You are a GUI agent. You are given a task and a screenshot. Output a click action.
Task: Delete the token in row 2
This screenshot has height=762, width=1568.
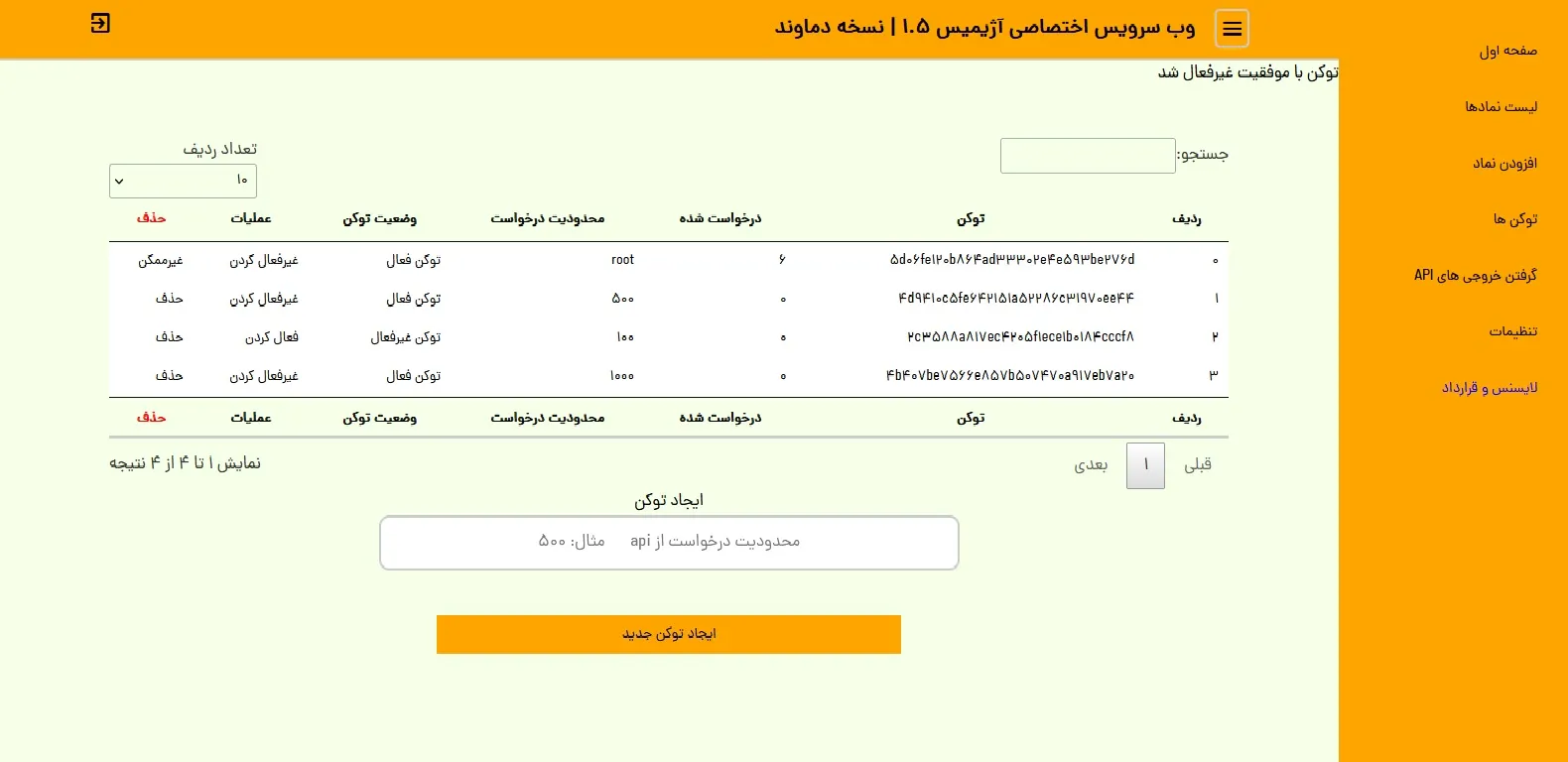point(169,337)
